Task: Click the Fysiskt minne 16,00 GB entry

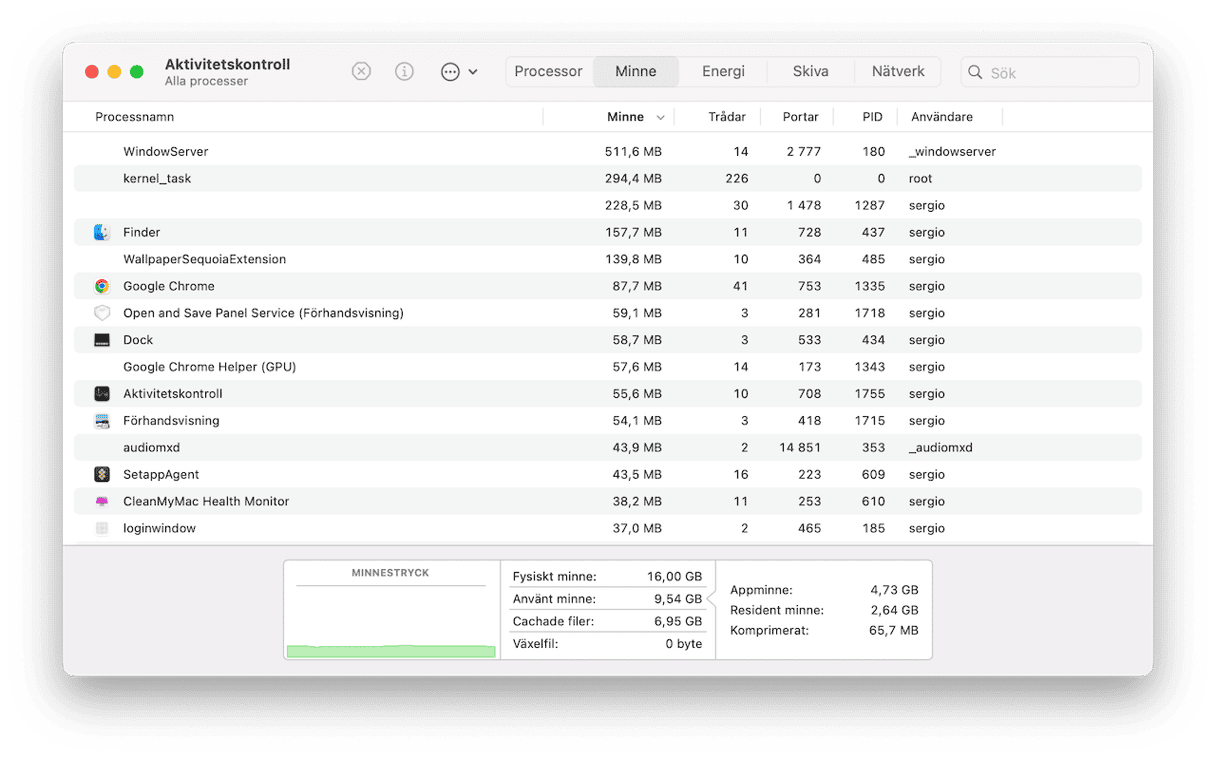Action: (x=607, y=577)
